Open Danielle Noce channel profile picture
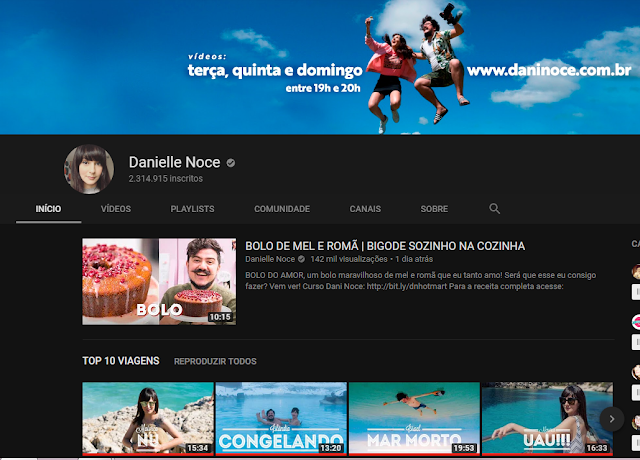Image resolution: width=640 pixels, height=460 pixels. [89, 169]
